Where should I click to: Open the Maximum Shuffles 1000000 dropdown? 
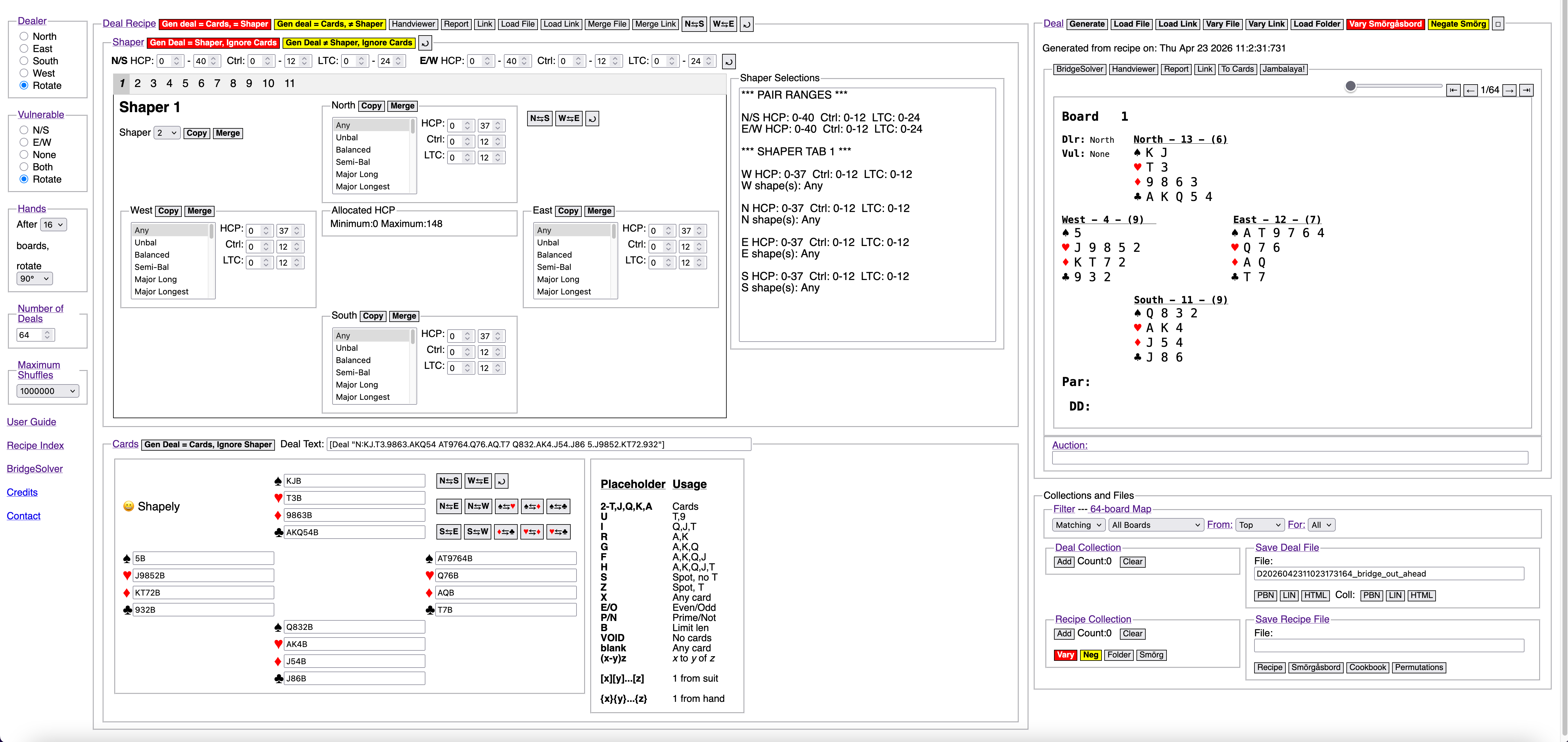(x=48, y=391)
